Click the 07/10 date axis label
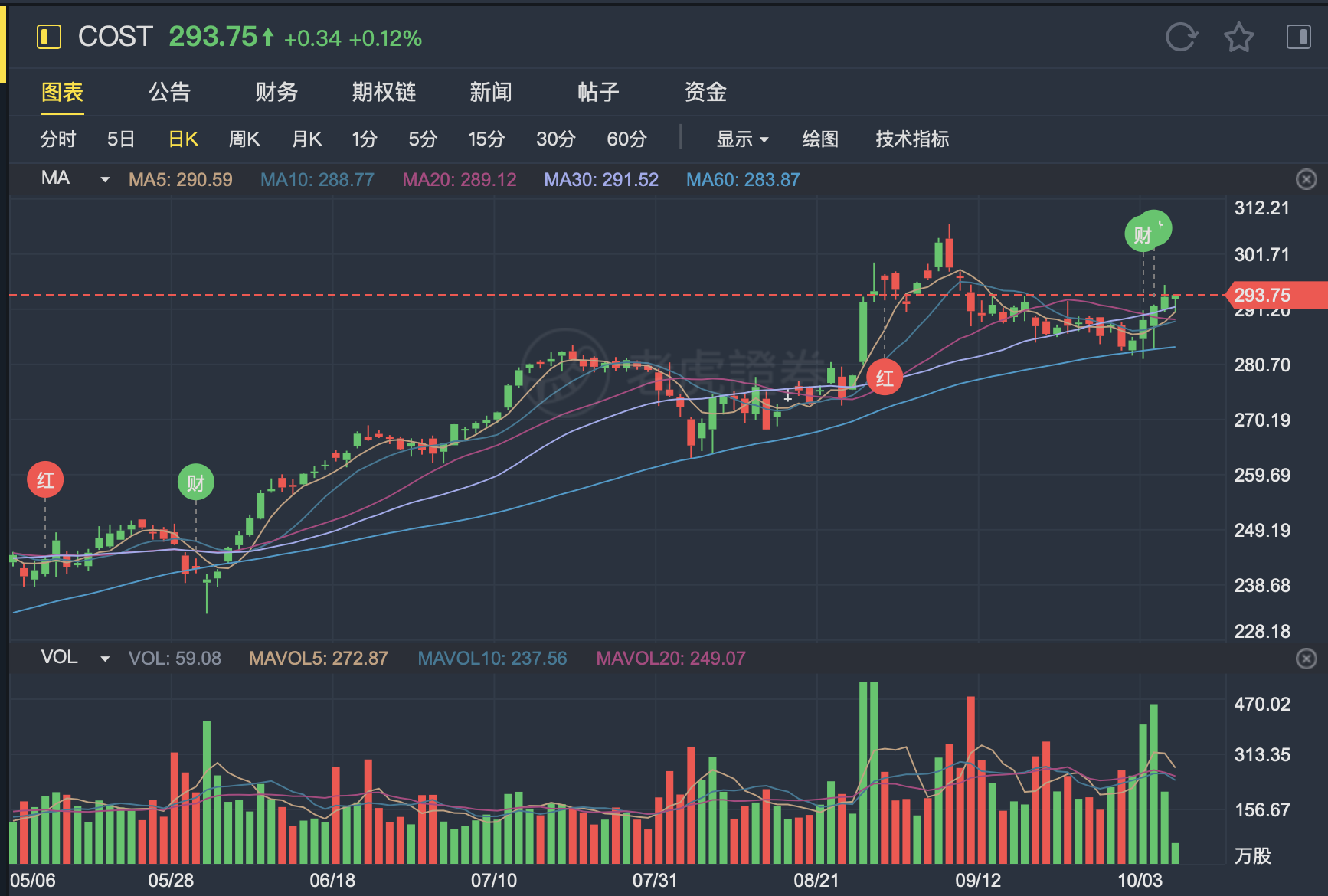1328x896 pixels. (x=494, y=880)
